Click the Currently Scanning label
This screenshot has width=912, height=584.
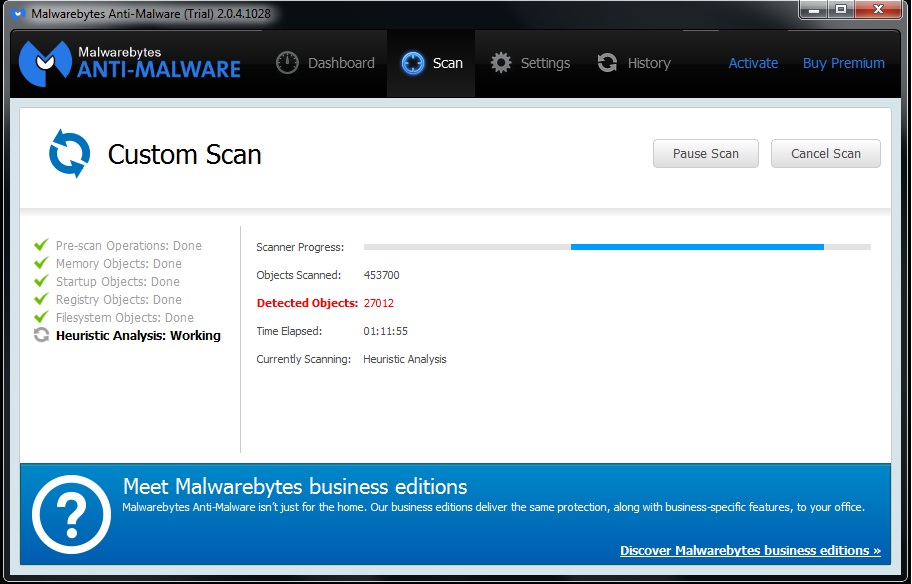(x=304, y=359)
